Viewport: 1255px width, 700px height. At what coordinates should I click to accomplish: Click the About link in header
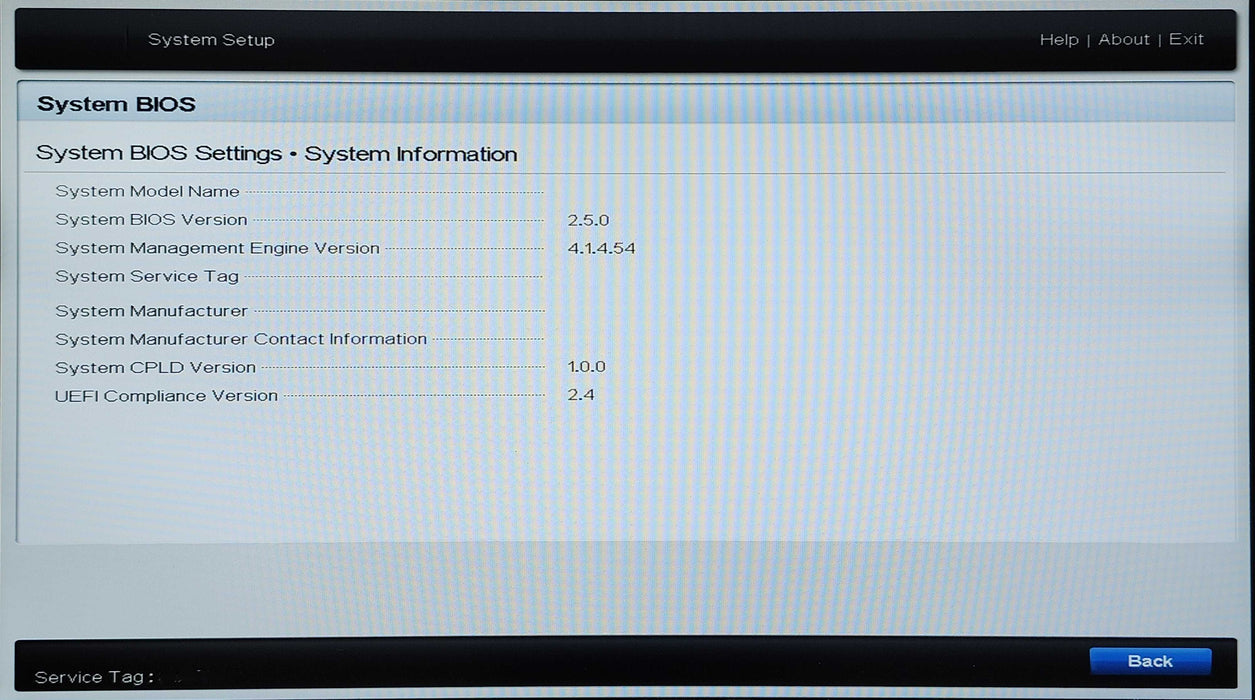[x=1124, y=40]
